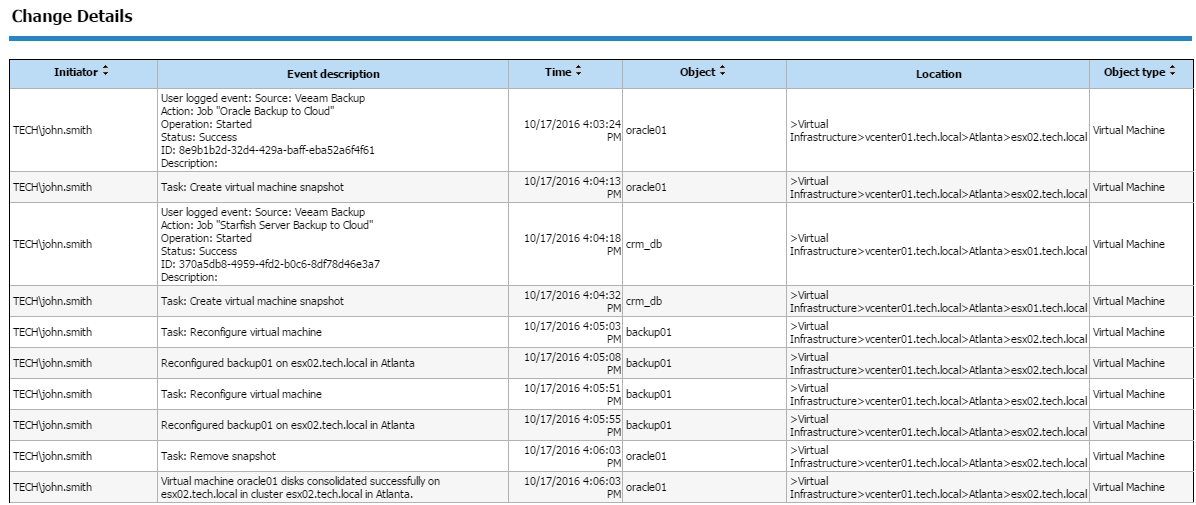The width and height of the screenshot is (1196, 505).
Task: Select the Location column header
Action: (x=938, y=74)
